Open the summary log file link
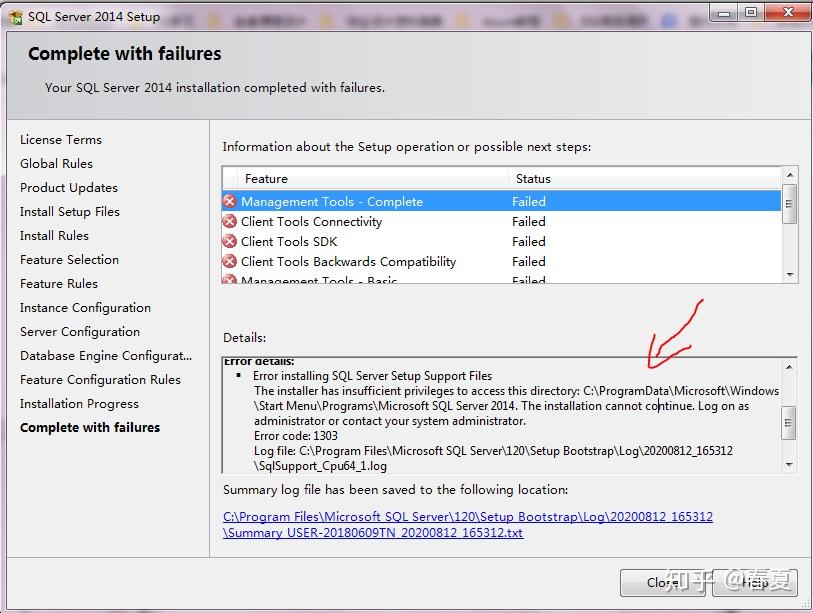Screen dimensions: 813x613 pyautogui.click(x=468, y=525)
